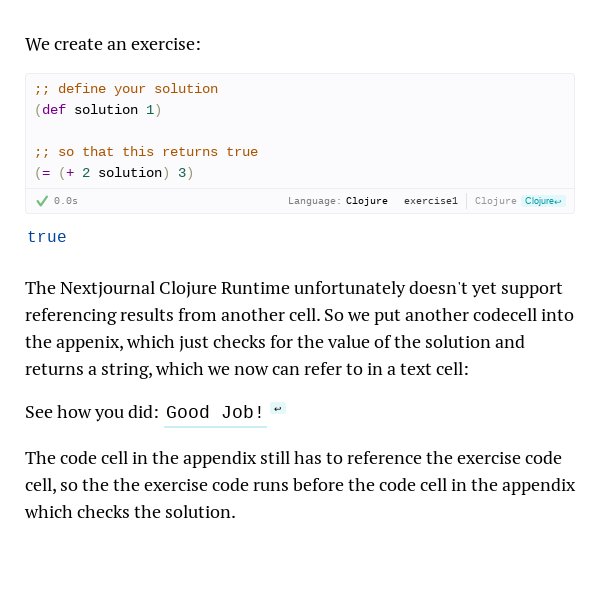Click the exercise1 cell name
The height and width of the screenshot is (600, 600).
pyautogui.click(x=431, y=201)
